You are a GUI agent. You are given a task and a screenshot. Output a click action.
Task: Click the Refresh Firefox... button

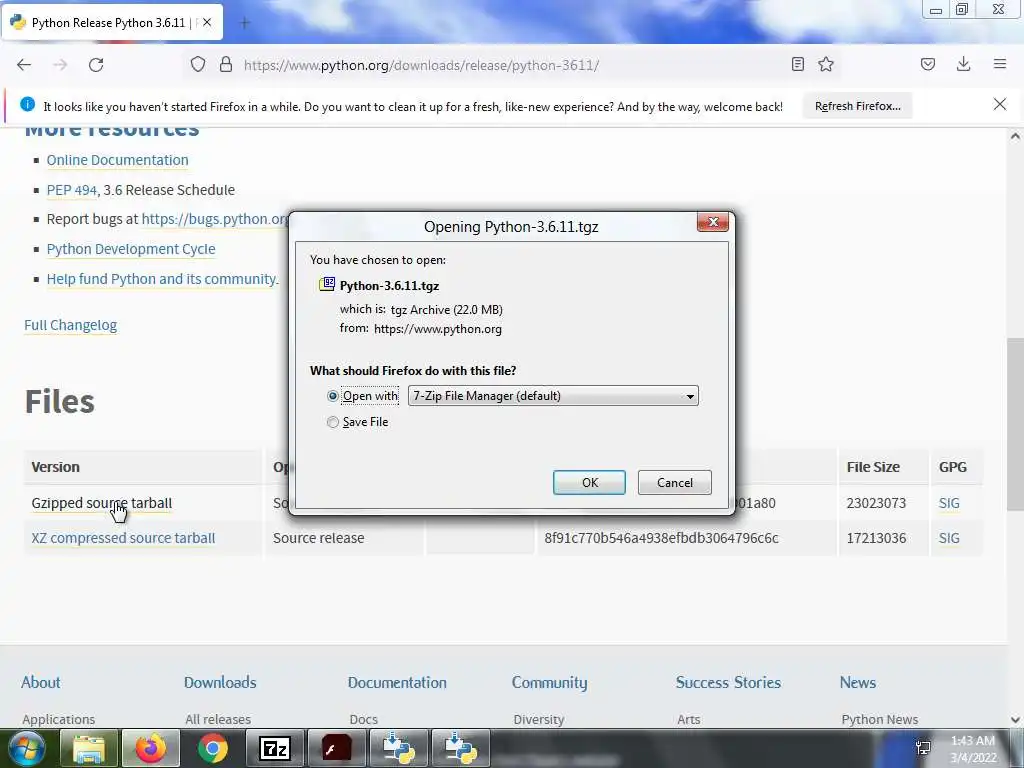[x=857, y=106]
